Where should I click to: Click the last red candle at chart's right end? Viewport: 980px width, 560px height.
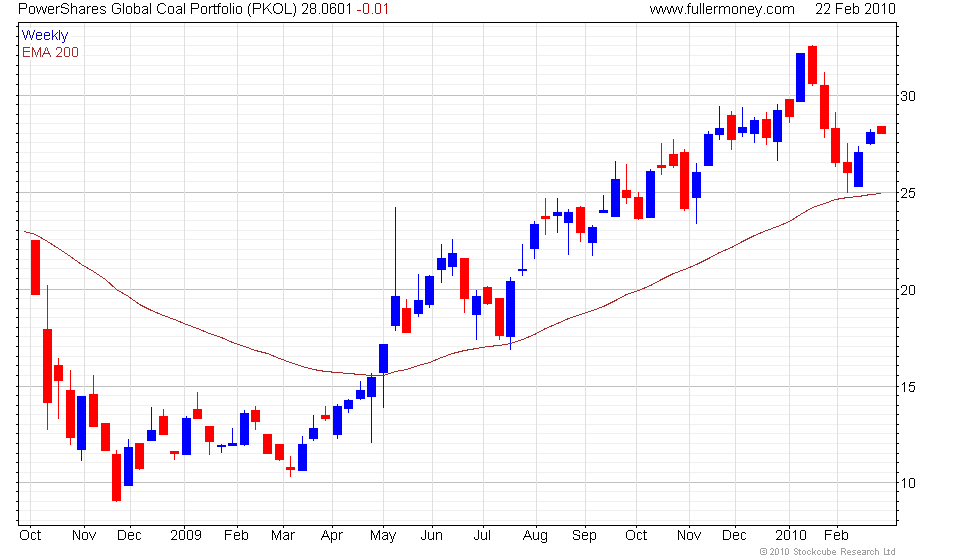(881, 130)
